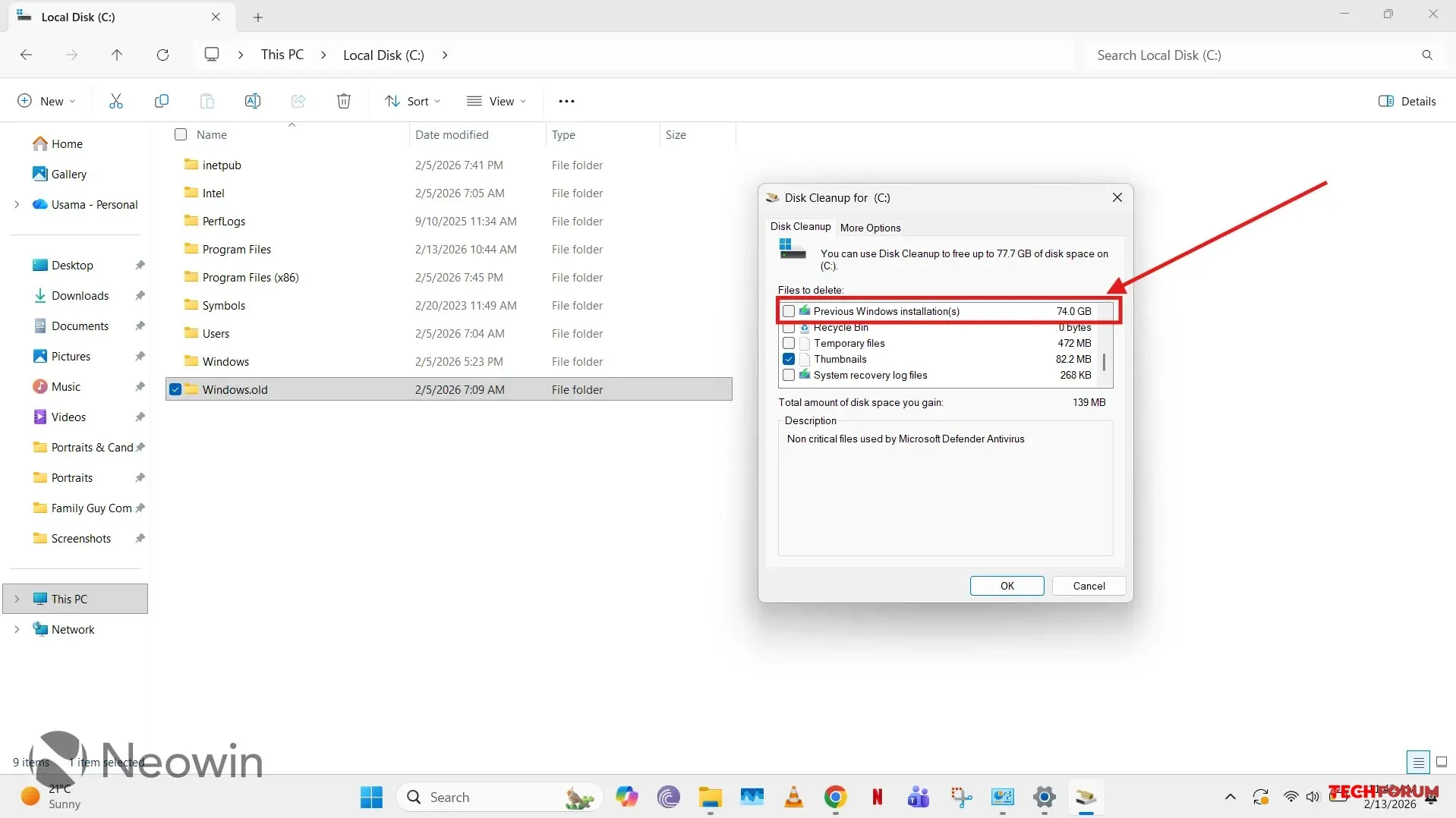This screenshot has width=1456, height=818.
Task: Click the Delete trash can icon
Action: click(x=344, y=101)
